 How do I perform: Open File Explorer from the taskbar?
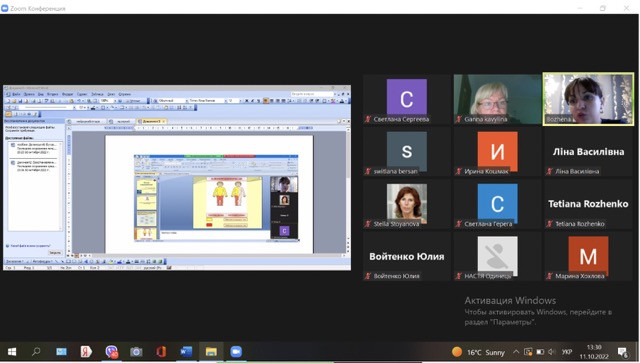pos(211,352)
